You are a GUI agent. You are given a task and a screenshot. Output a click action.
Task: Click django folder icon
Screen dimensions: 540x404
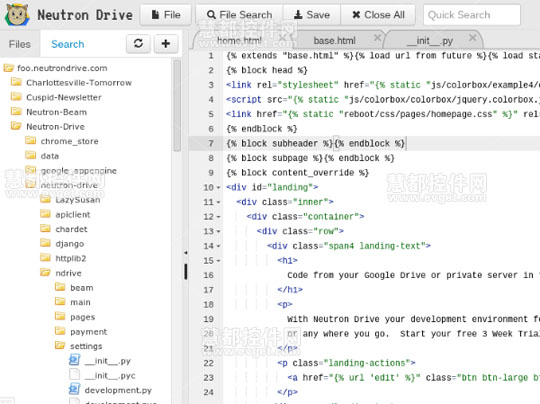45,243
